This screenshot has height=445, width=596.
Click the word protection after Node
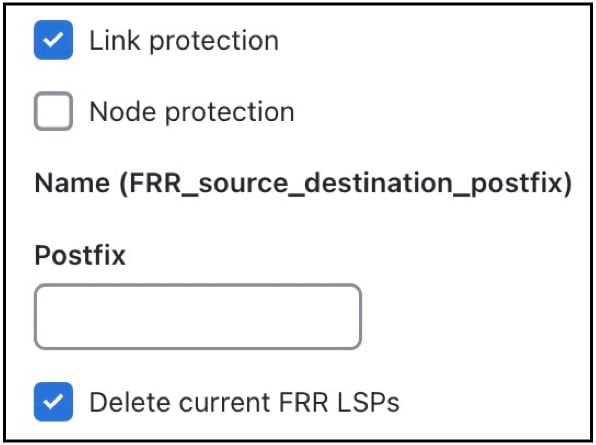[230, 112]
